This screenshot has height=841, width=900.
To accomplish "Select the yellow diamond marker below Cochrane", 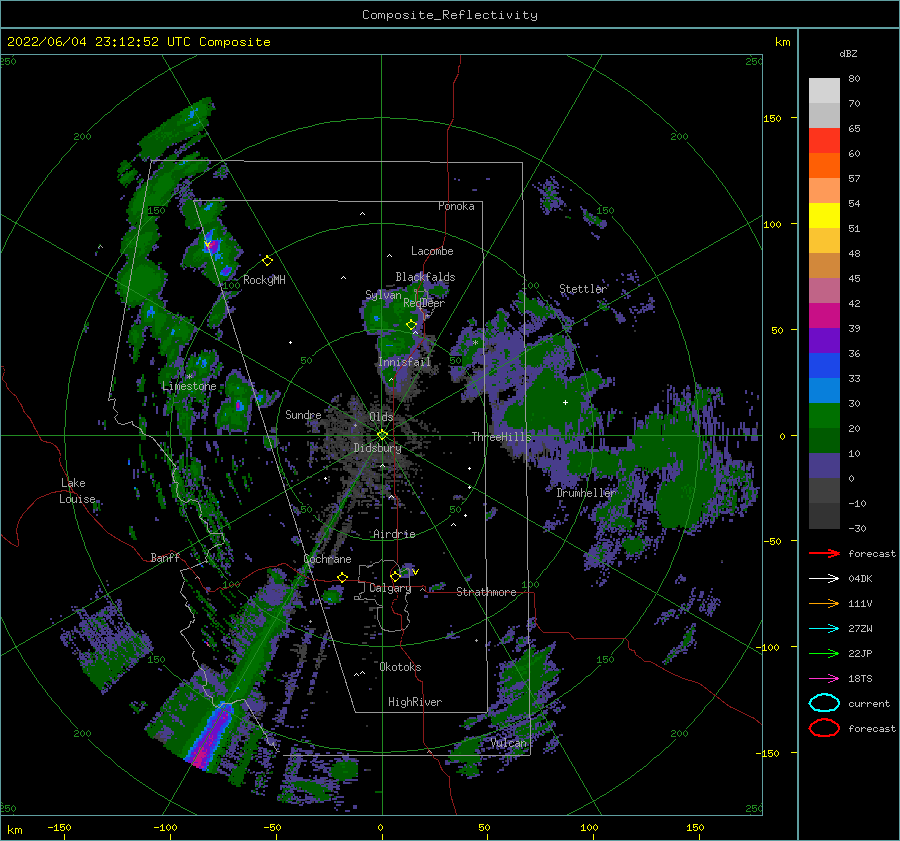I will point(342,578).
